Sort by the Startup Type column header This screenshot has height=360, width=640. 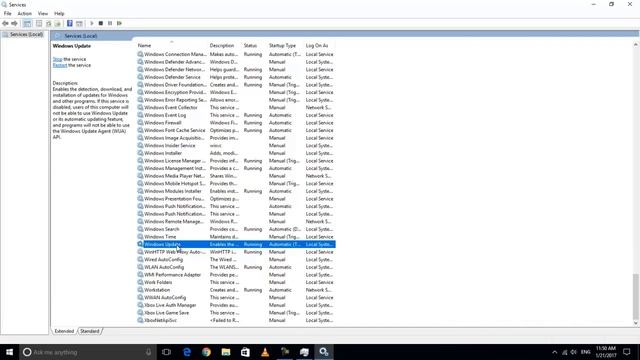(285, 46)
